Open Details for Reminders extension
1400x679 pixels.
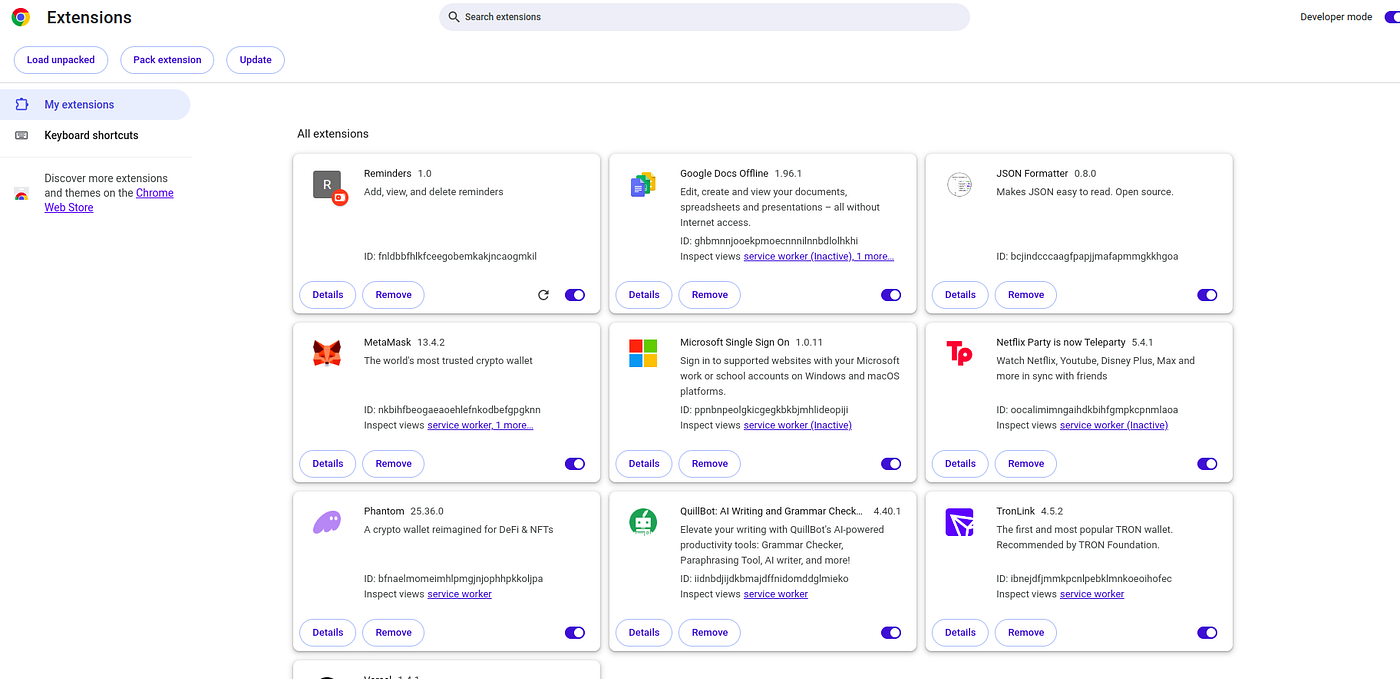click(x=328, y=295)
